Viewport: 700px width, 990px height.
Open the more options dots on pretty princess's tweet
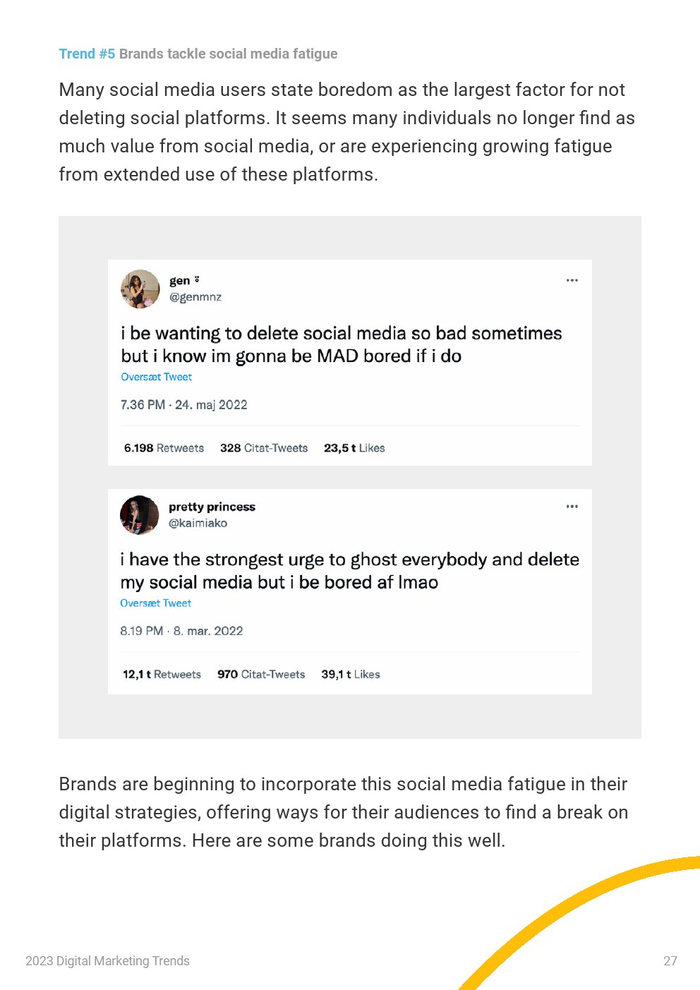click(572, 507)
